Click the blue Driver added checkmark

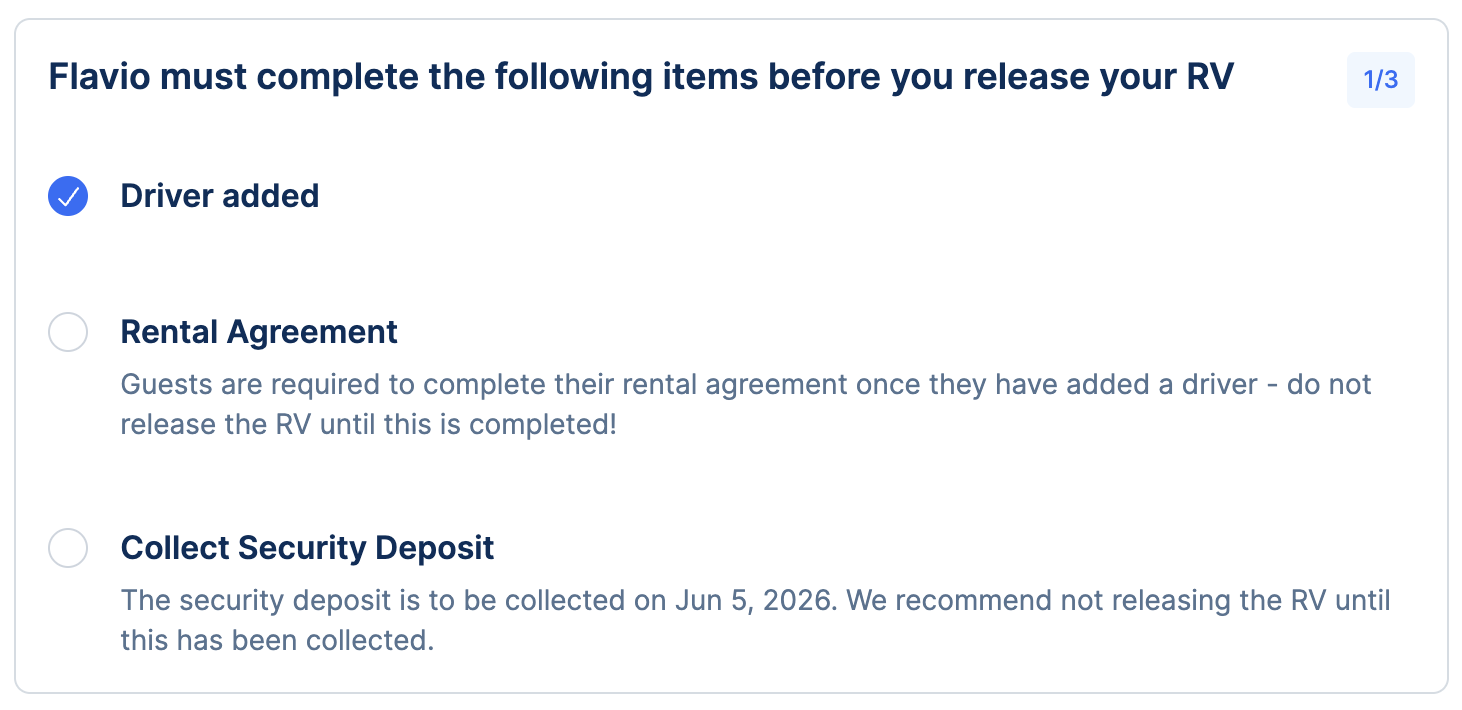pos(68,196)
